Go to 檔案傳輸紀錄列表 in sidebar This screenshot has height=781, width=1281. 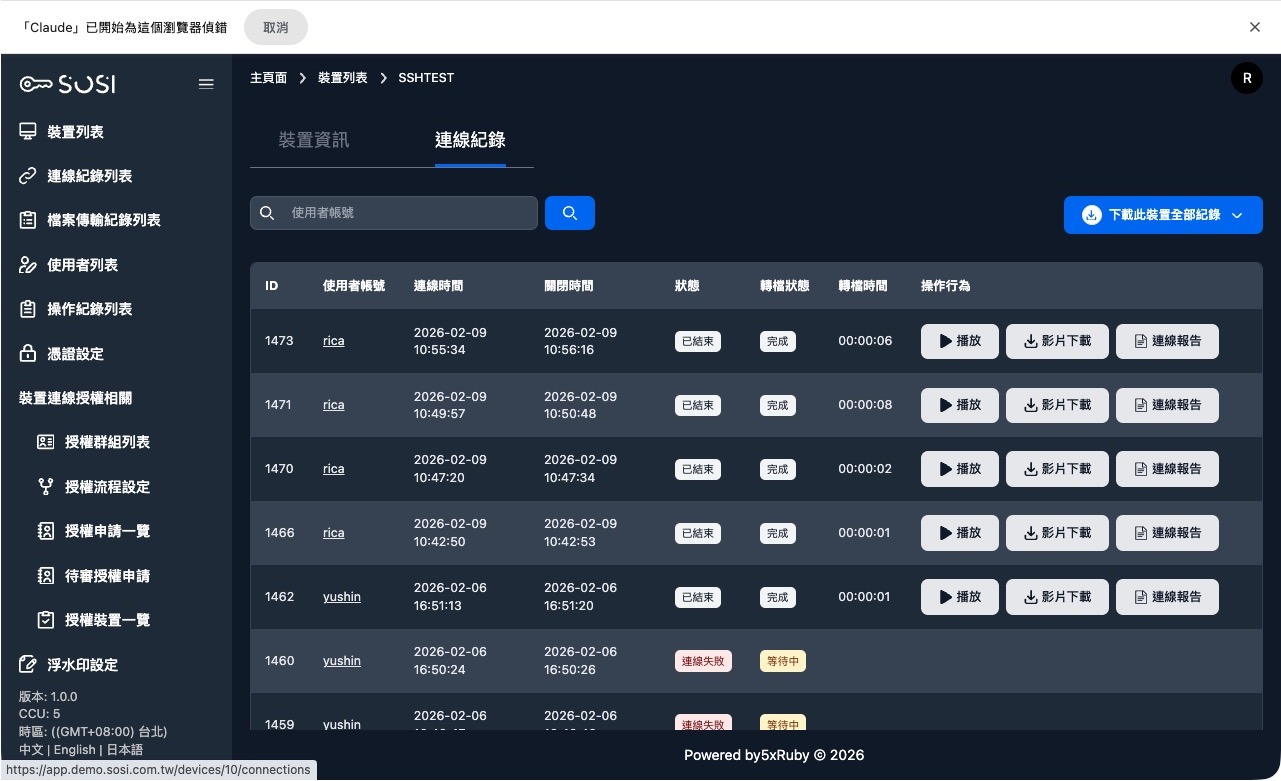coord(103,220)
